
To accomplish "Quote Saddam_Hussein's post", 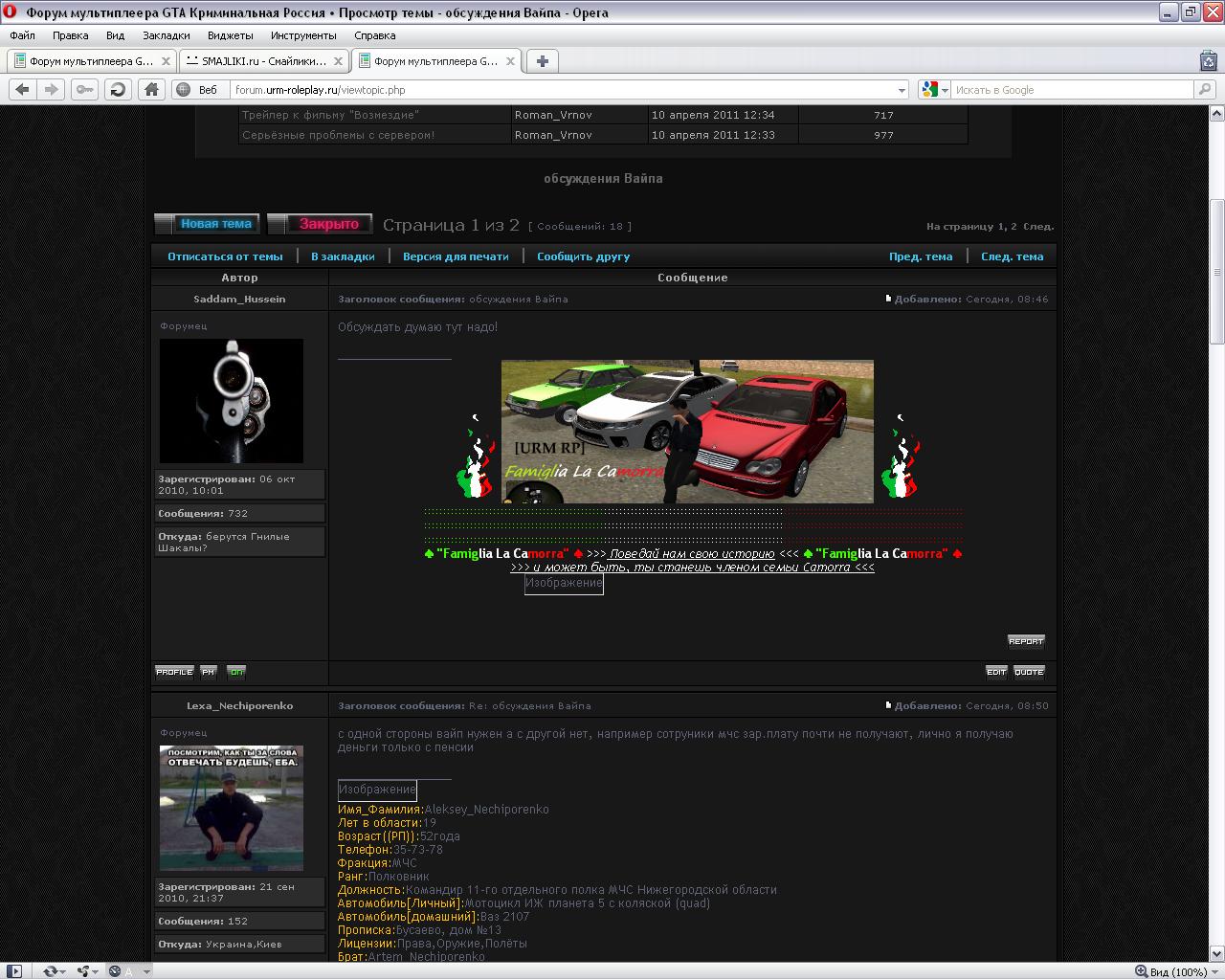I will [x=1029, y=672].
